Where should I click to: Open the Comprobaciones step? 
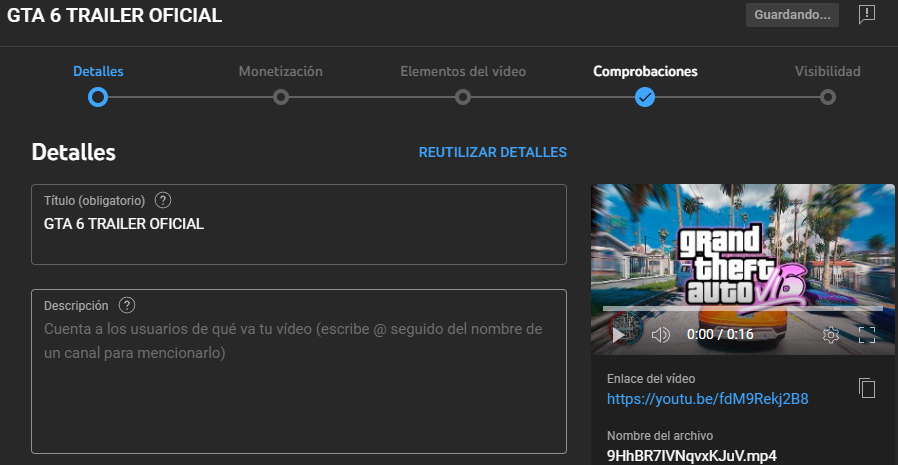(645, 72)
